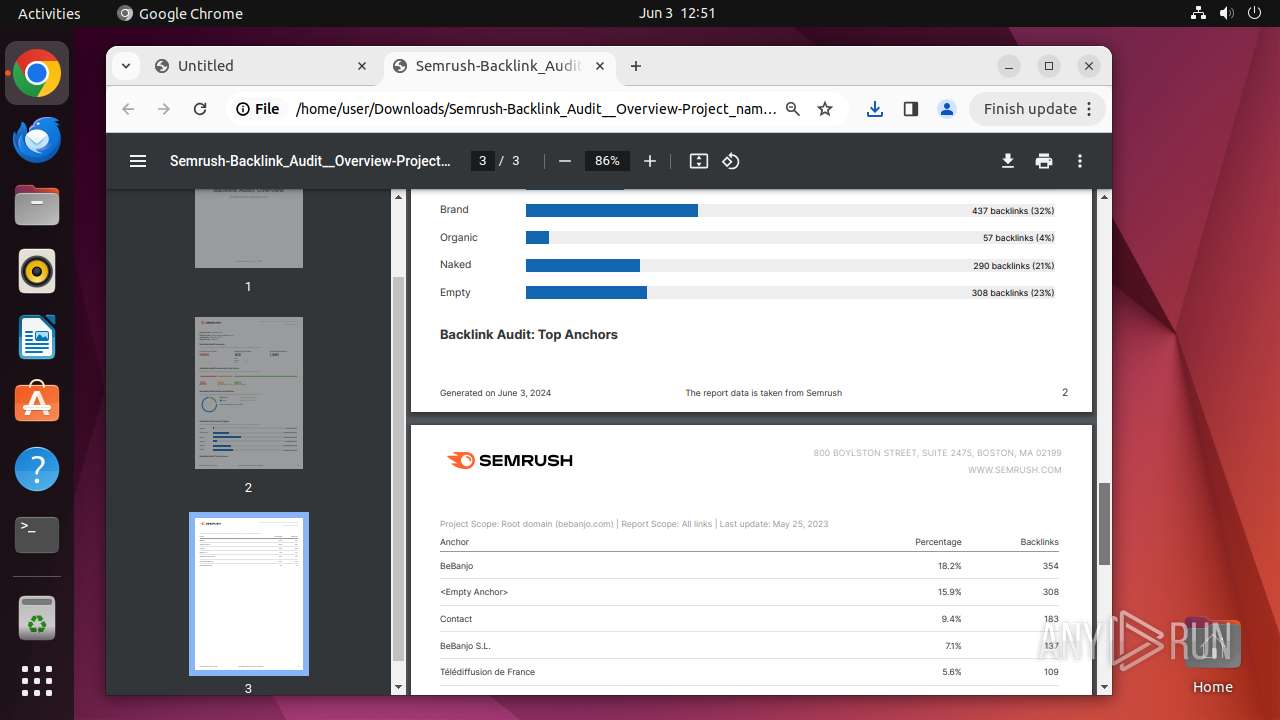The height and width of the screenshot is (720, 1280).
Task: Click the Organic backlinks bar
Action: tap(538, 238)
